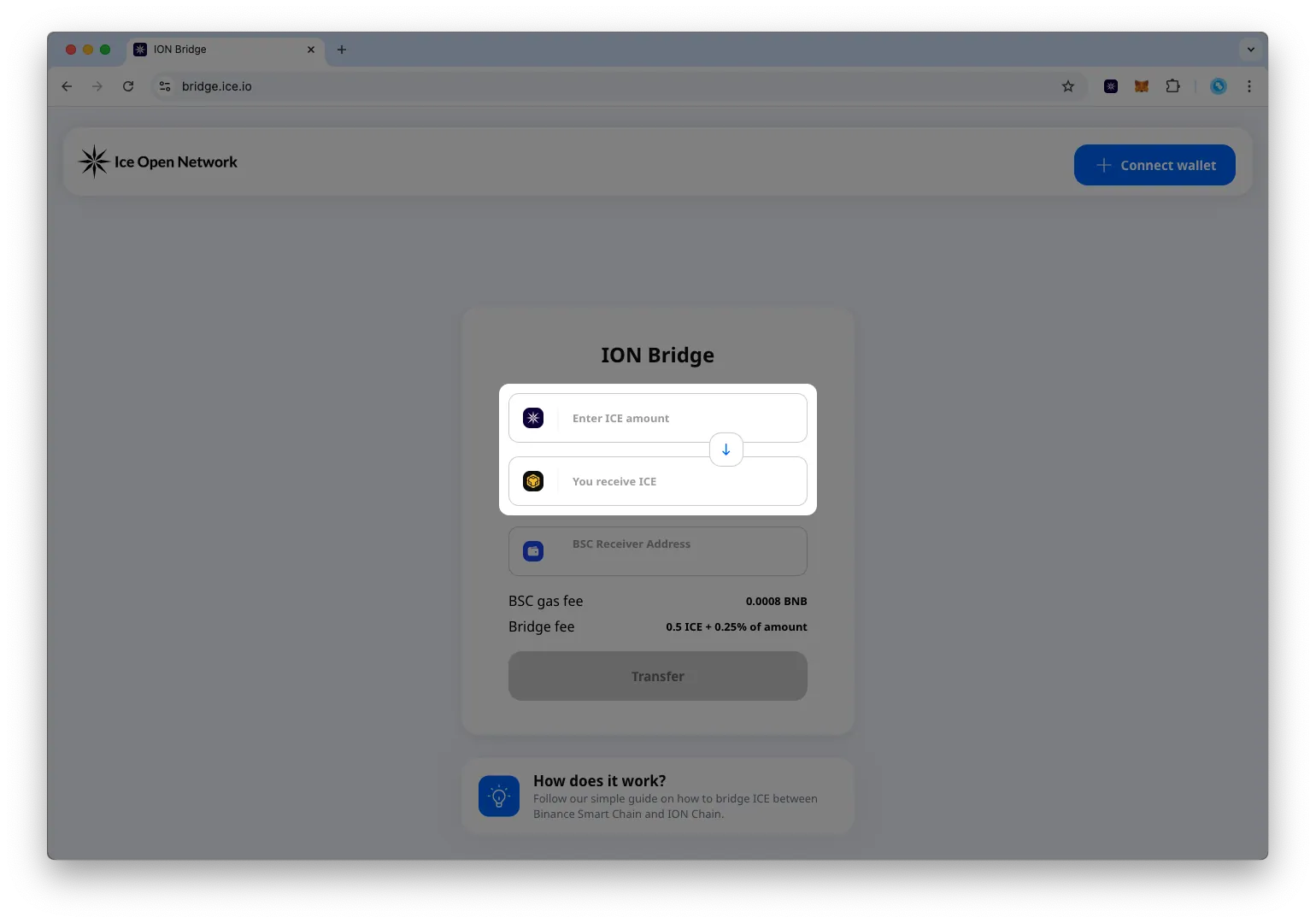Viewport: 1316px width, 923px height.
Task: Open the How does it work guide
Action: 658,797
